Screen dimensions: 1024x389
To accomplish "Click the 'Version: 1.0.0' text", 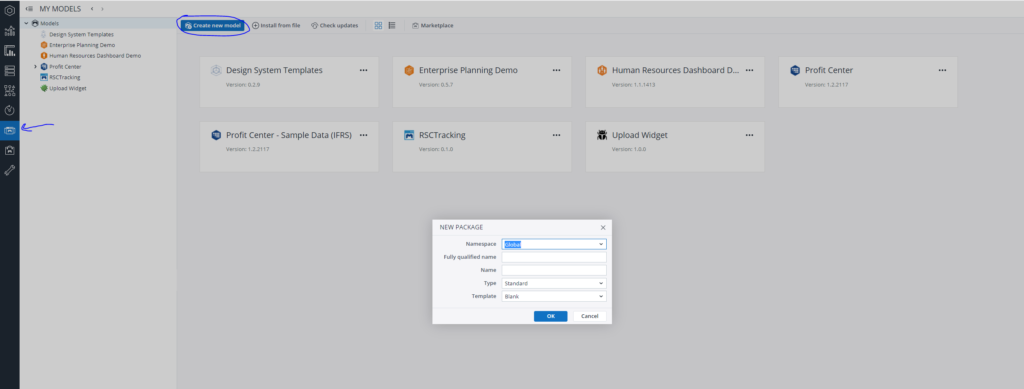I will (x=628, y=149).
